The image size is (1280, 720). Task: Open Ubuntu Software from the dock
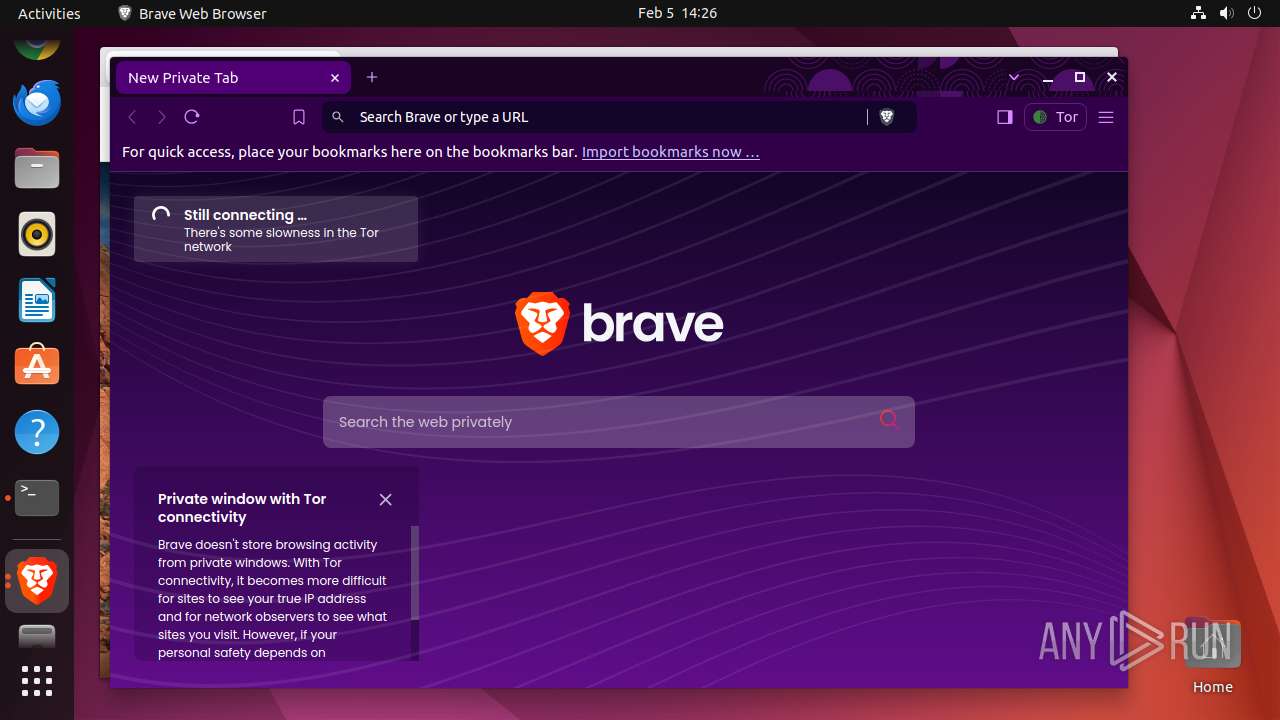37,366
